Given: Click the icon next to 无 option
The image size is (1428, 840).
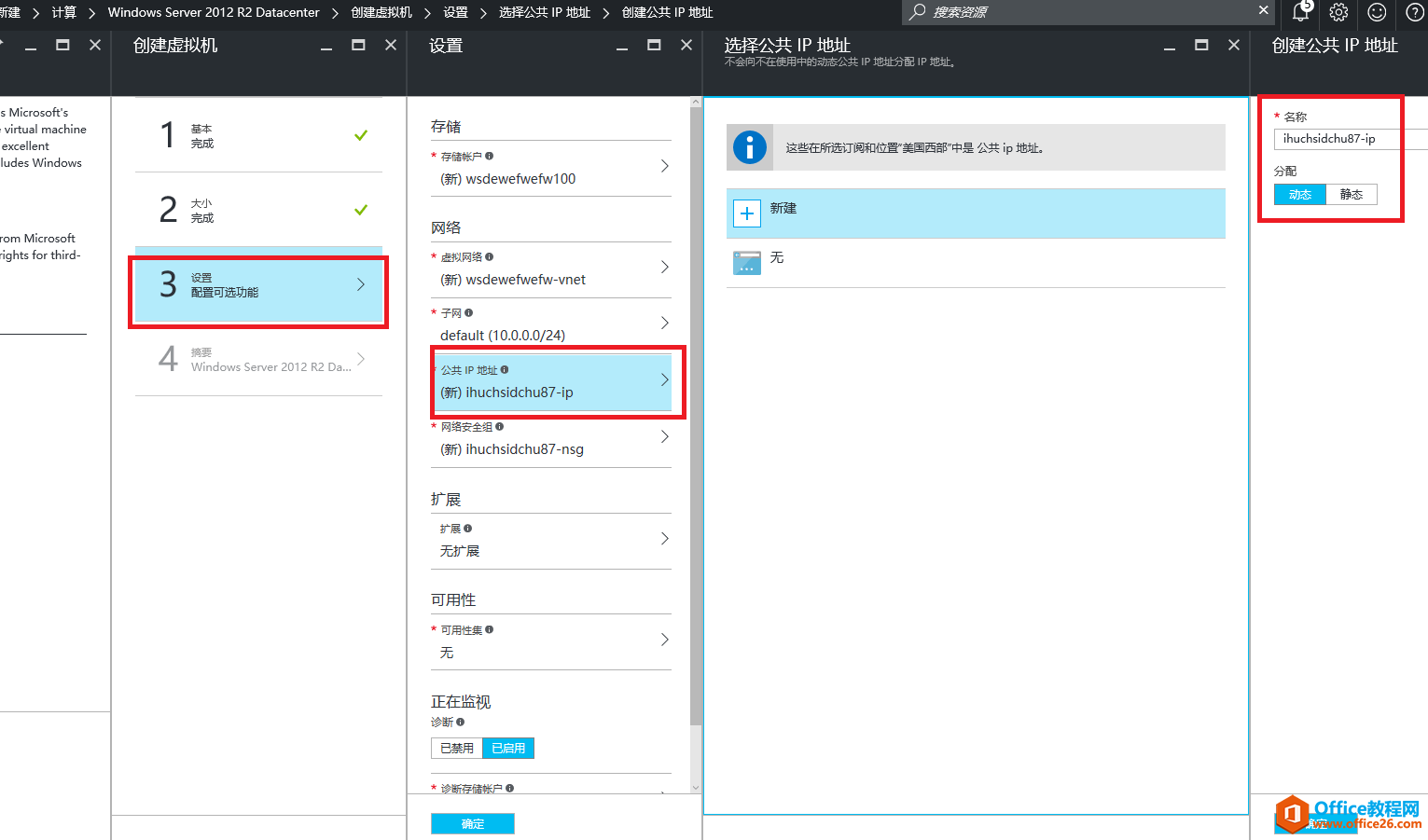Looking at the screenshot, I should click(747, 262).
